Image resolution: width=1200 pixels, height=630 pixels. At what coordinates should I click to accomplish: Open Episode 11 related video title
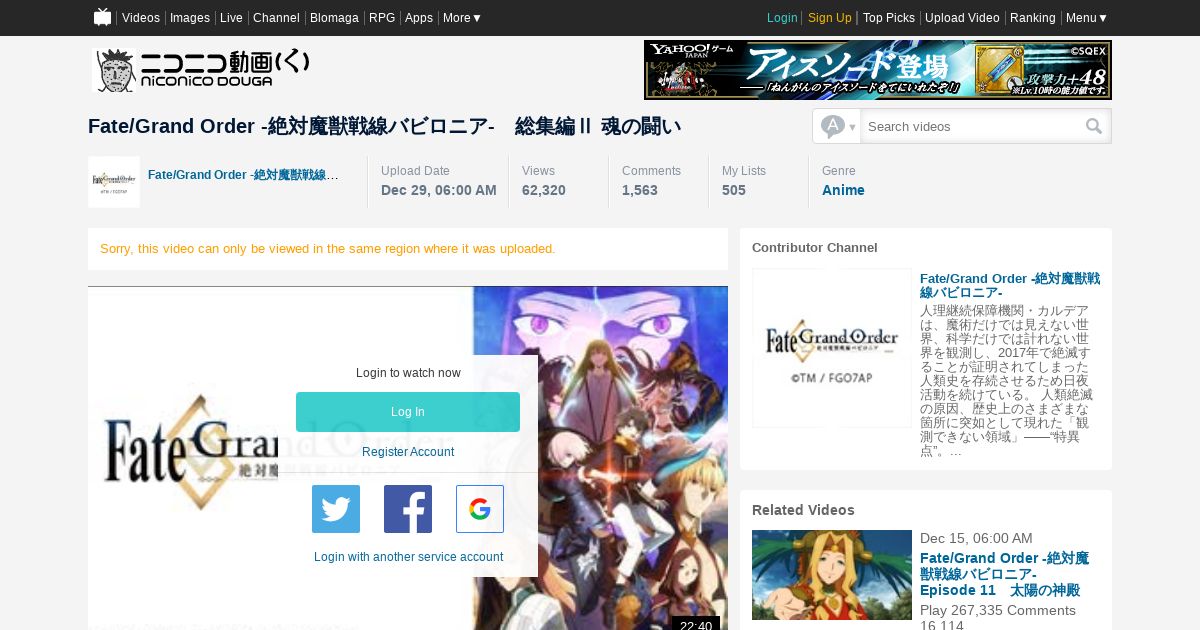click(x=1004, y=574)
